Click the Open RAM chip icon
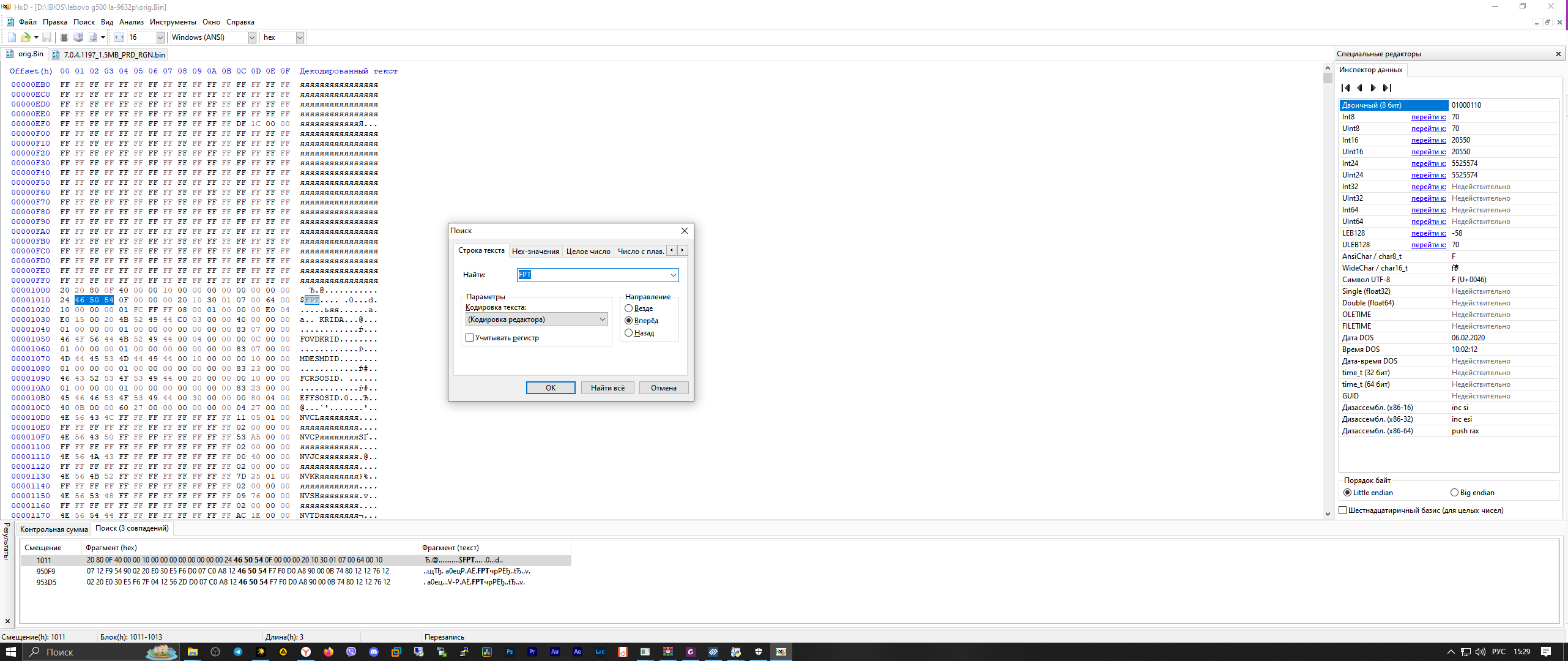The image size is (1568, 661). [64, 37]
